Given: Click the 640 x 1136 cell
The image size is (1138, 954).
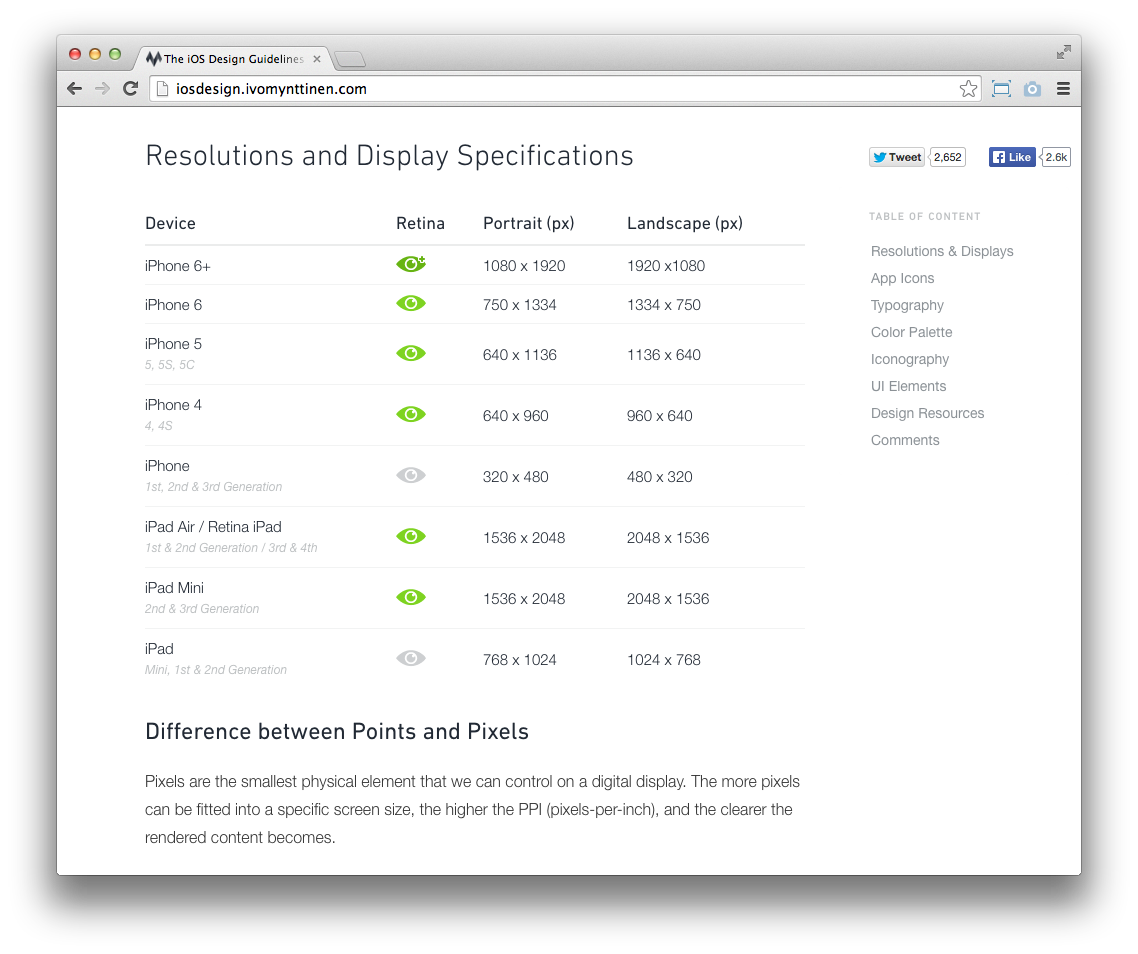Looking at the screenshot, I should click(520, 355).
